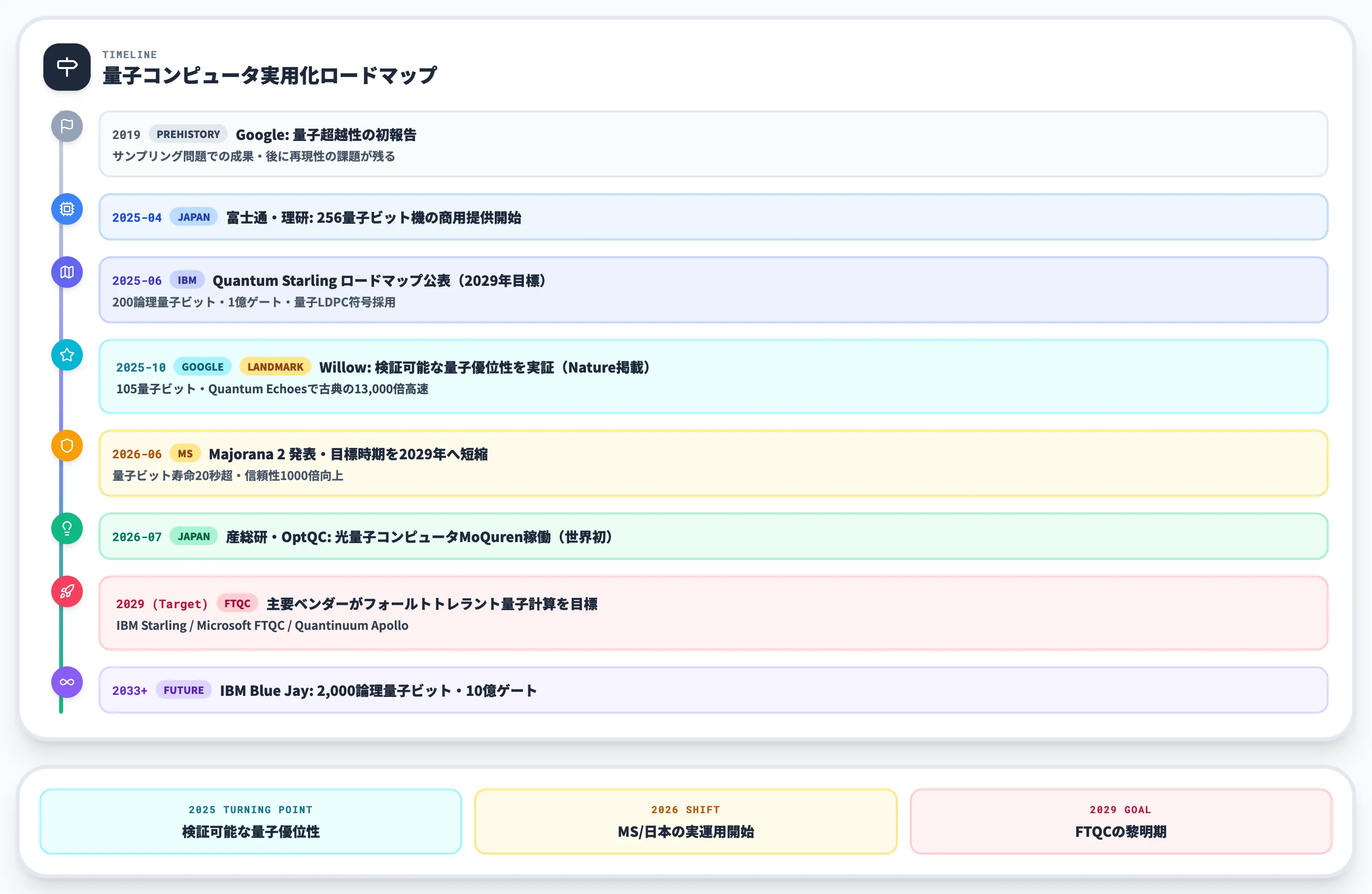Click 'IBM Starling / Microsoft FTQC / Quantinuum Apollo'
The height and width of the screenshot is (894, 1372).
tap(262, 625)
